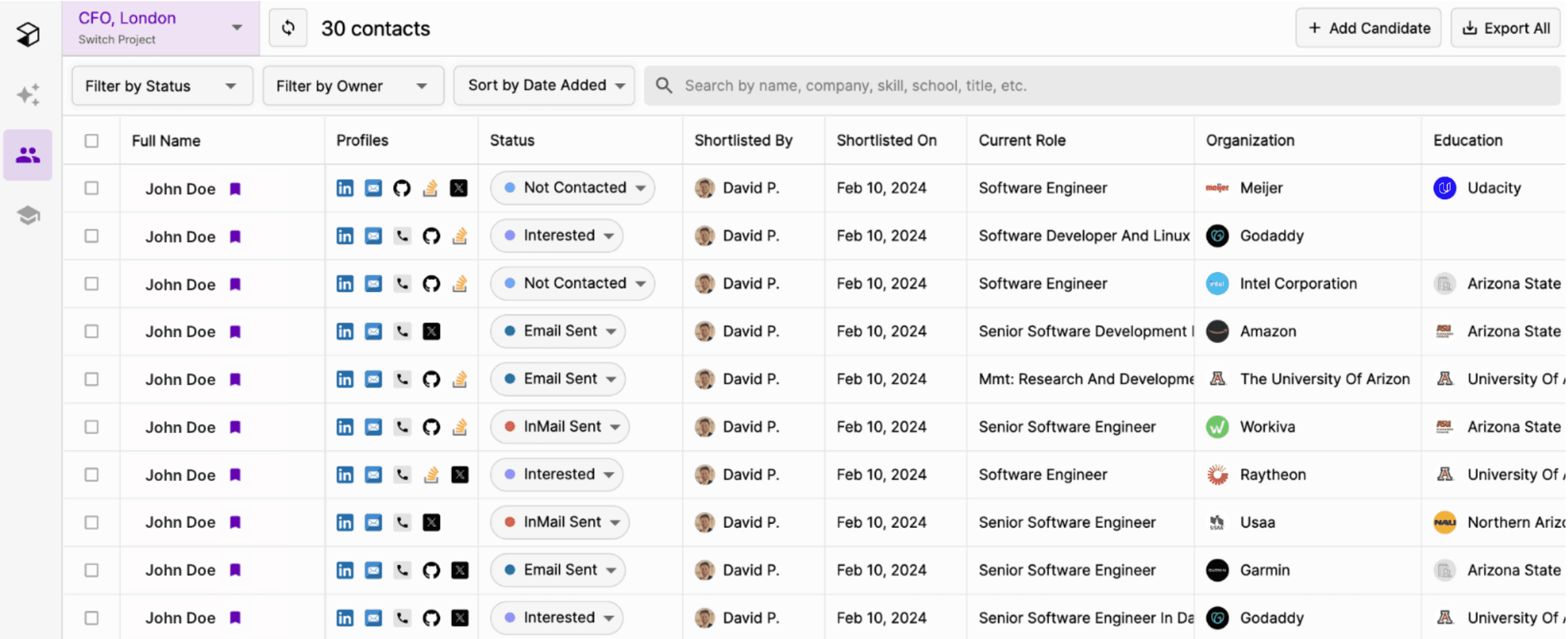Expand the Filter by Status dropdown
1568x639 pixels.
[162, 86]
